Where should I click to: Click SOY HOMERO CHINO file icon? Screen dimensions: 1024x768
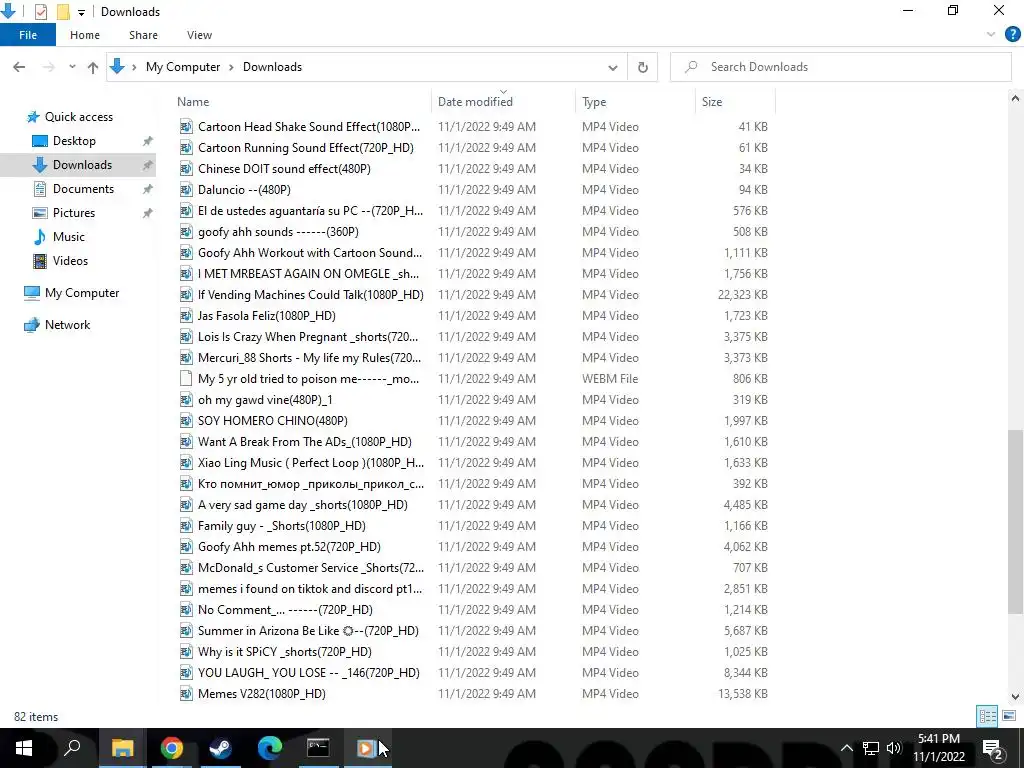[x=186, y=421]
